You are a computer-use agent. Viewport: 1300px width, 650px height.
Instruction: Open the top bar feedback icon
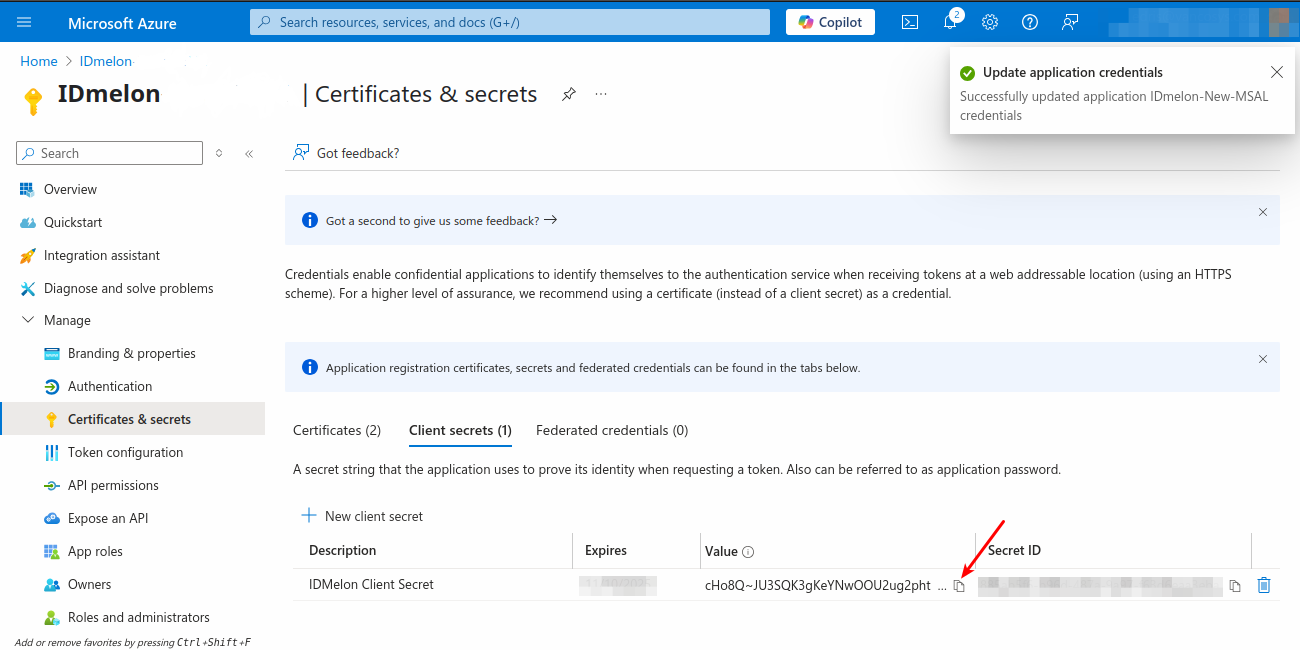[1070, 22]
